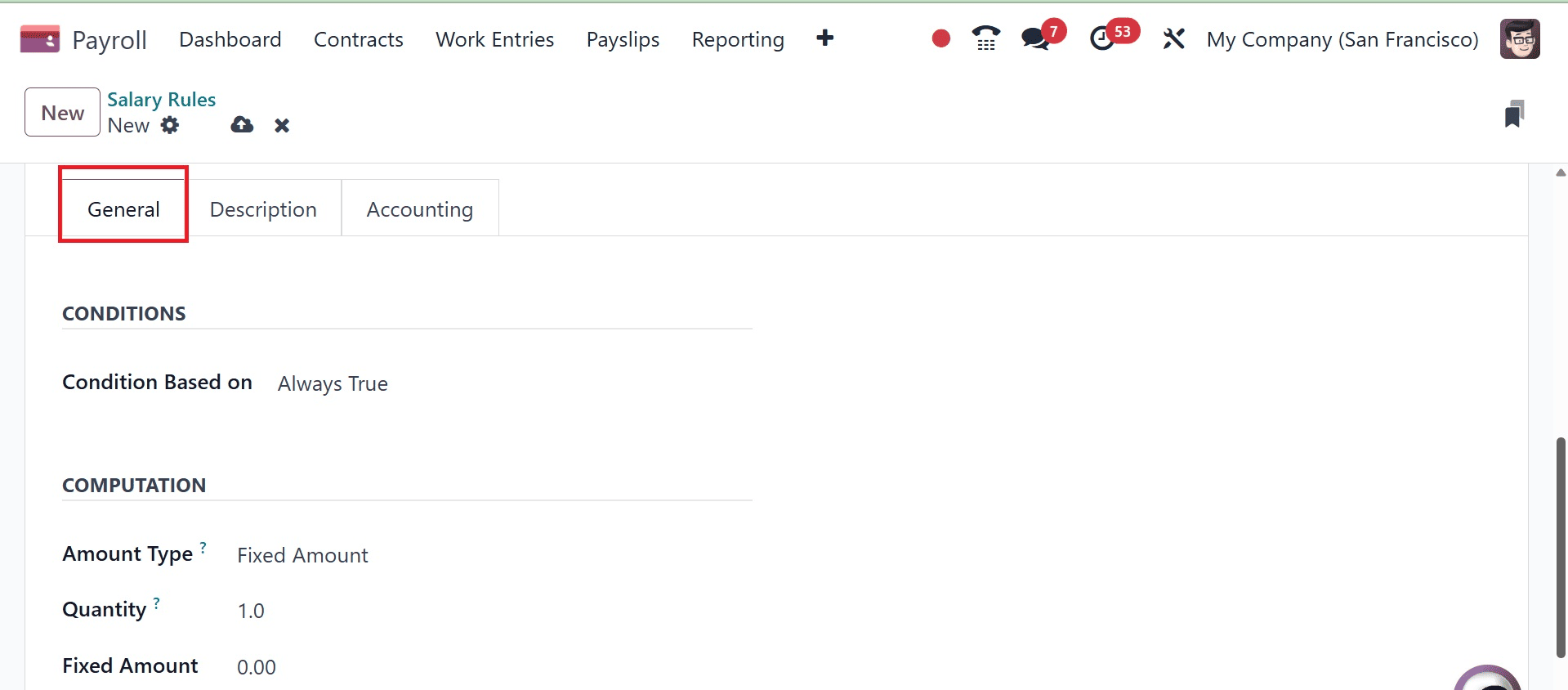The width and height of the screenshot is (1568, 690).
Task: Switch to the Accounting tab
Action: (x=420, y=209)
